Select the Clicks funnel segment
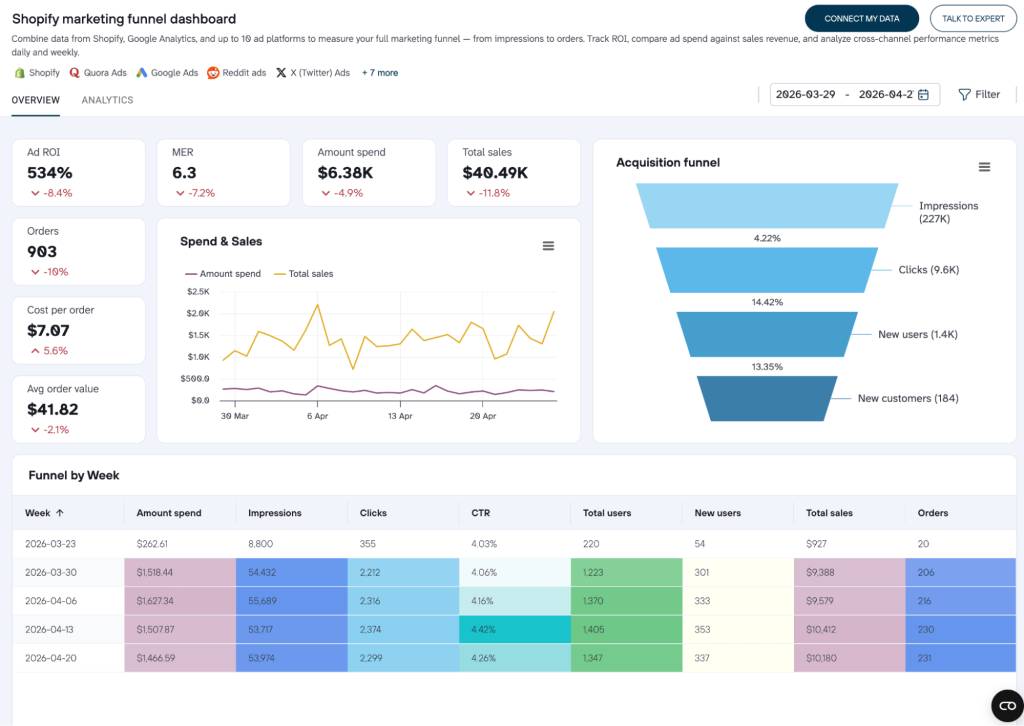This screenshot has width=1024, height=726. pyautogui.click(x=767, y=270)
